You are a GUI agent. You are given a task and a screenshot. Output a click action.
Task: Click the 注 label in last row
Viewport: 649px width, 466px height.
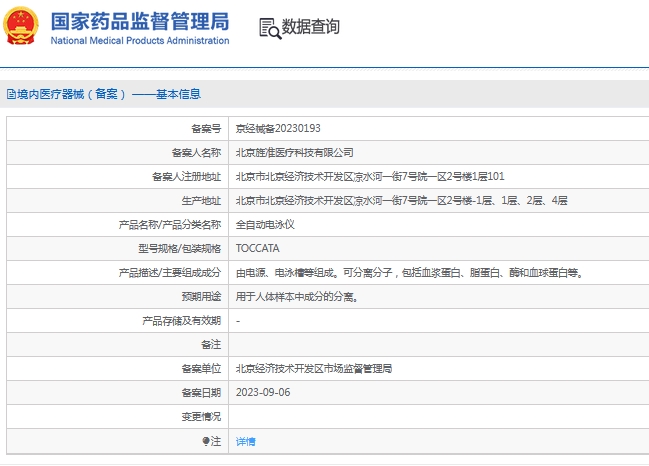pyautogui.click(x=216, y=442)
